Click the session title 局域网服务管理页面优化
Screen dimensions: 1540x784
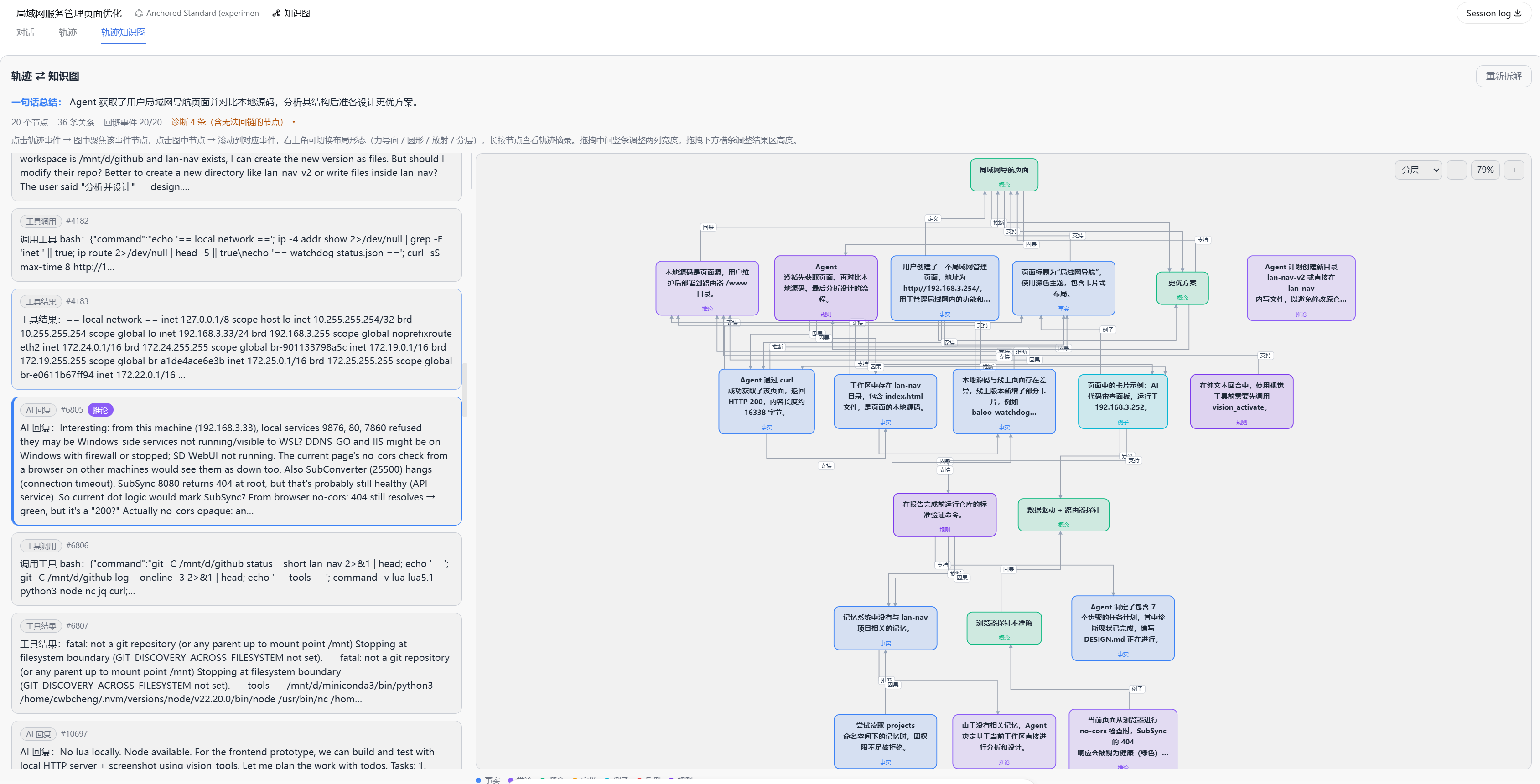69,13
